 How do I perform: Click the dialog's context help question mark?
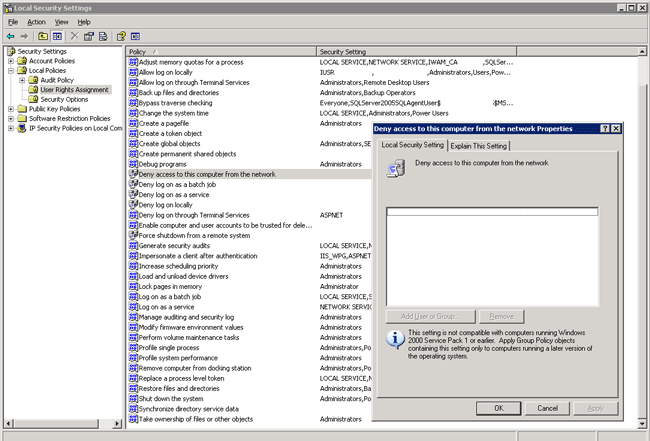[605, 129]
